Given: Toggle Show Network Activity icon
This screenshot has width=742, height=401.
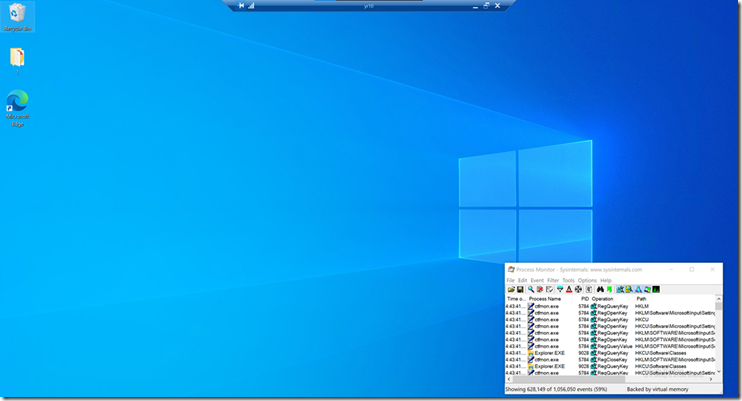Looking at the screenshot, I should tap(638, 289).
